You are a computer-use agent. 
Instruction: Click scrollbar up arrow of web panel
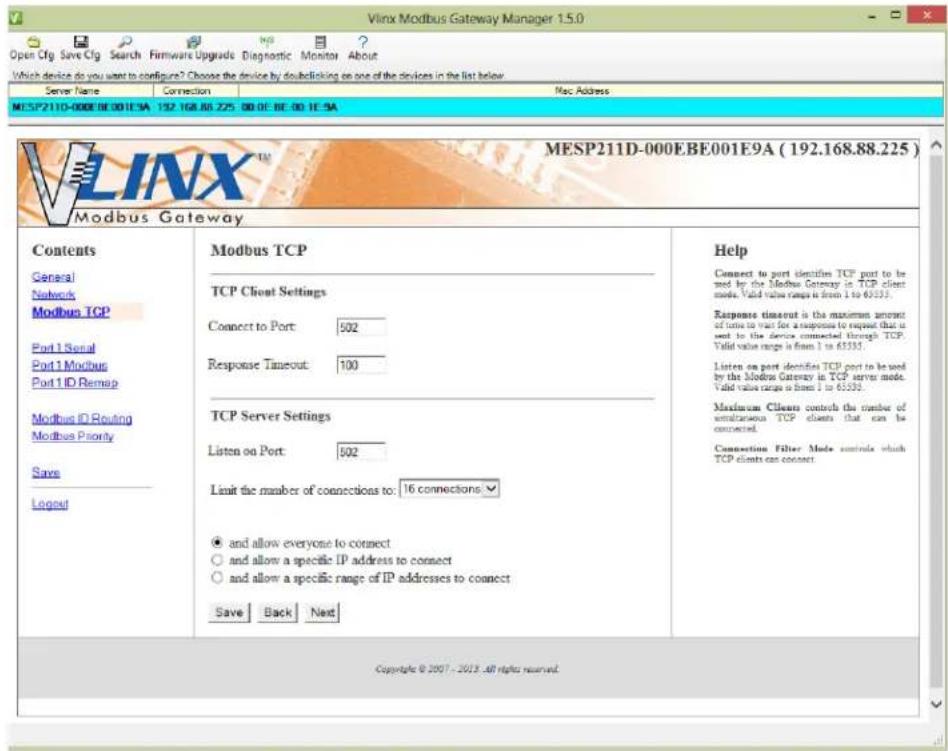pyautogui.click(x=936, y=145)
